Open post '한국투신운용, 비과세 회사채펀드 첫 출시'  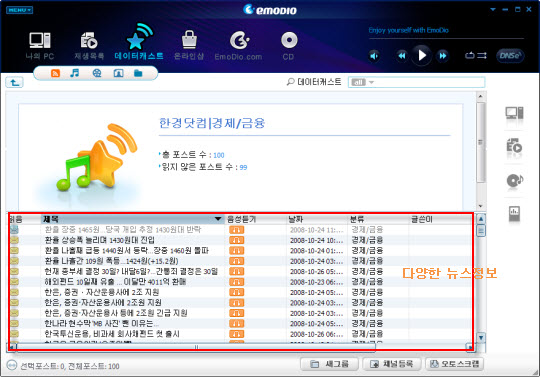coord(112,334)
